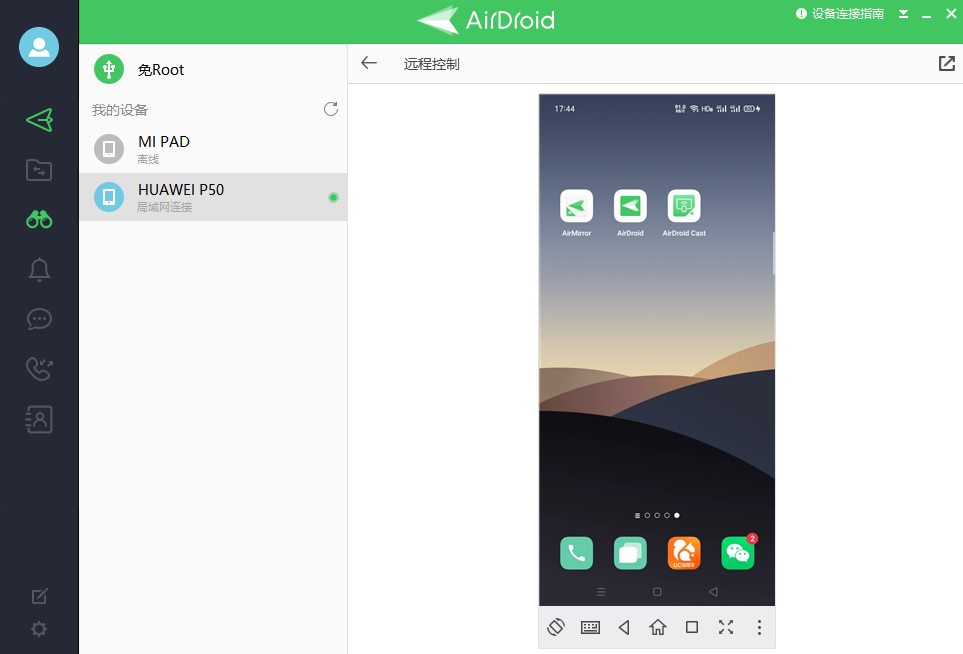Rotate the remote screen
The image size is (963, 654).
point(556,627)
